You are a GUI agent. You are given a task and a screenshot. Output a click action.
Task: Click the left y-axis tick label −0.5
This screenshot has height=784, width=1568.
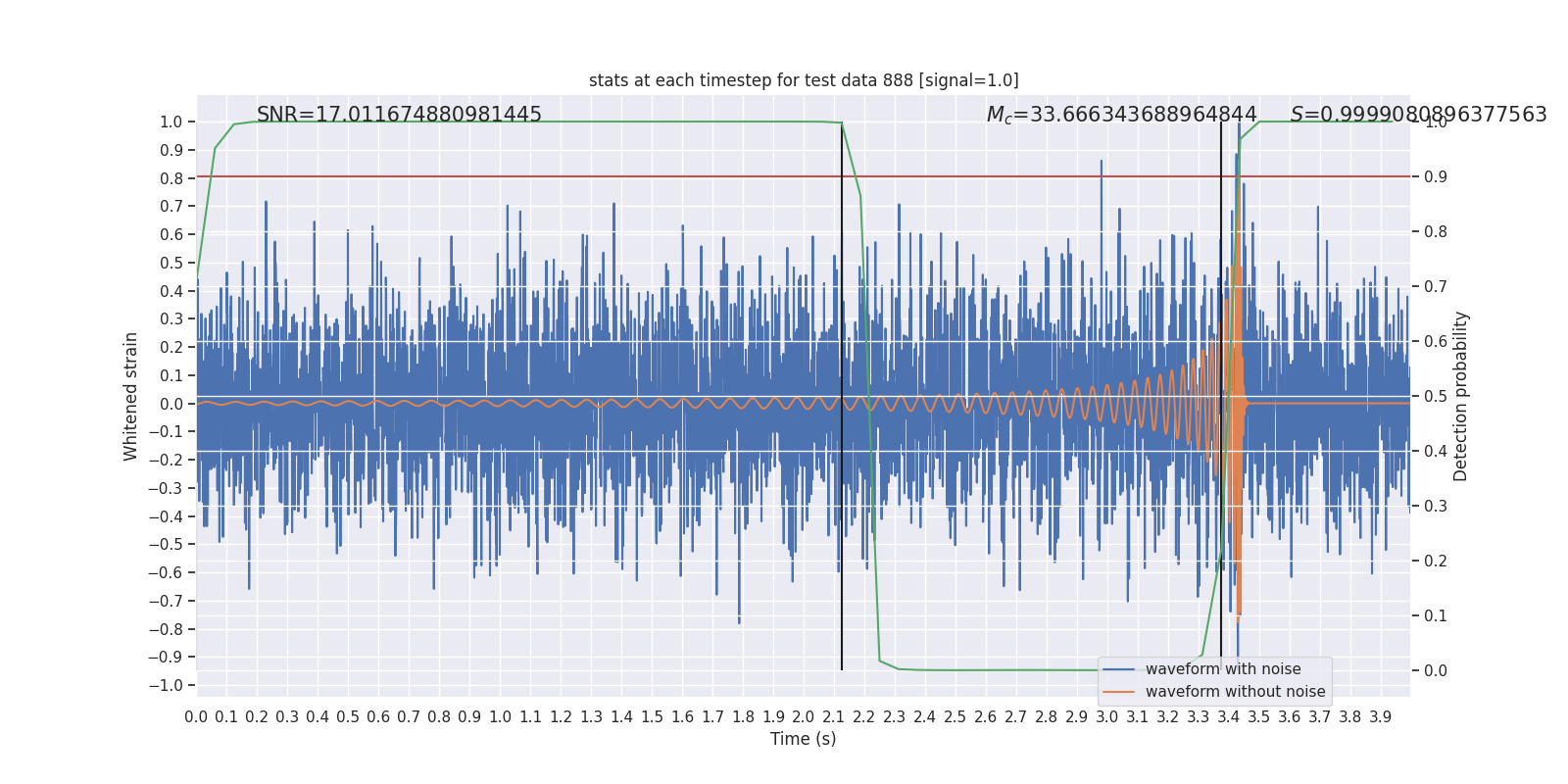(x=166, y=544)
